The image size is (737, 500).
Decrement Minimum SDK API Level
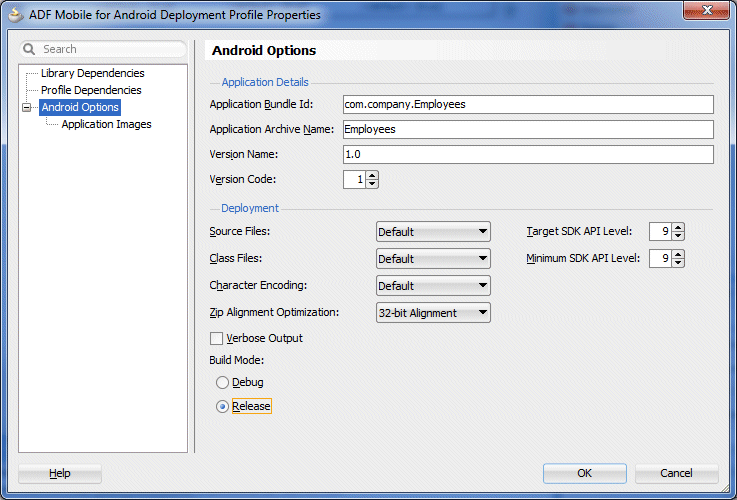coord(679,263)
